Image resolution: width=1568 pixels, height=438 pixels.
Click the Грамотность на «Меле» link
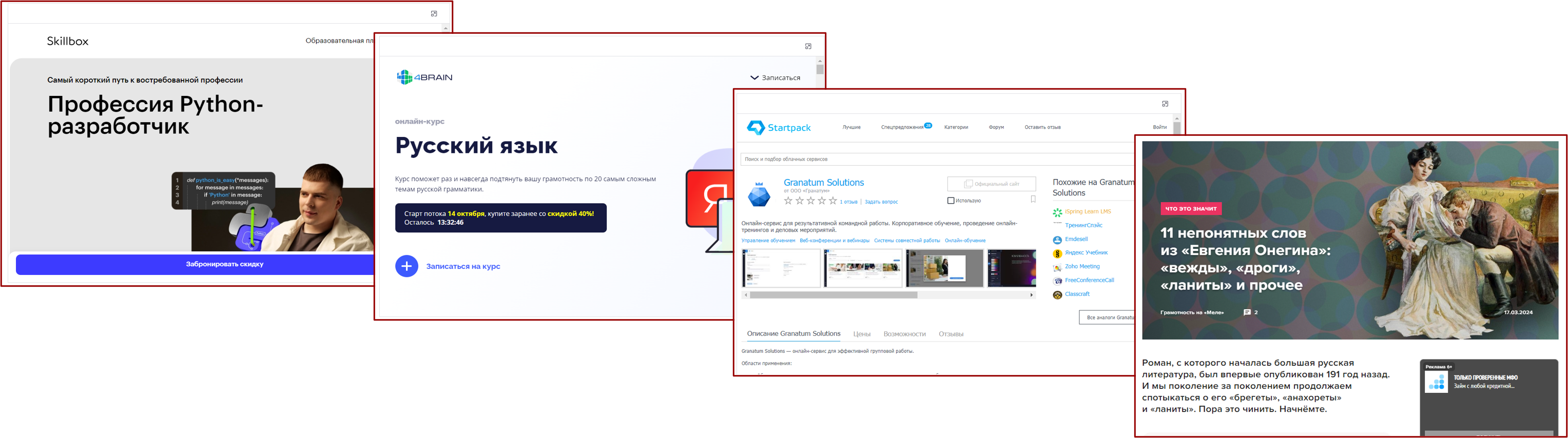(x=1192, y=313)
